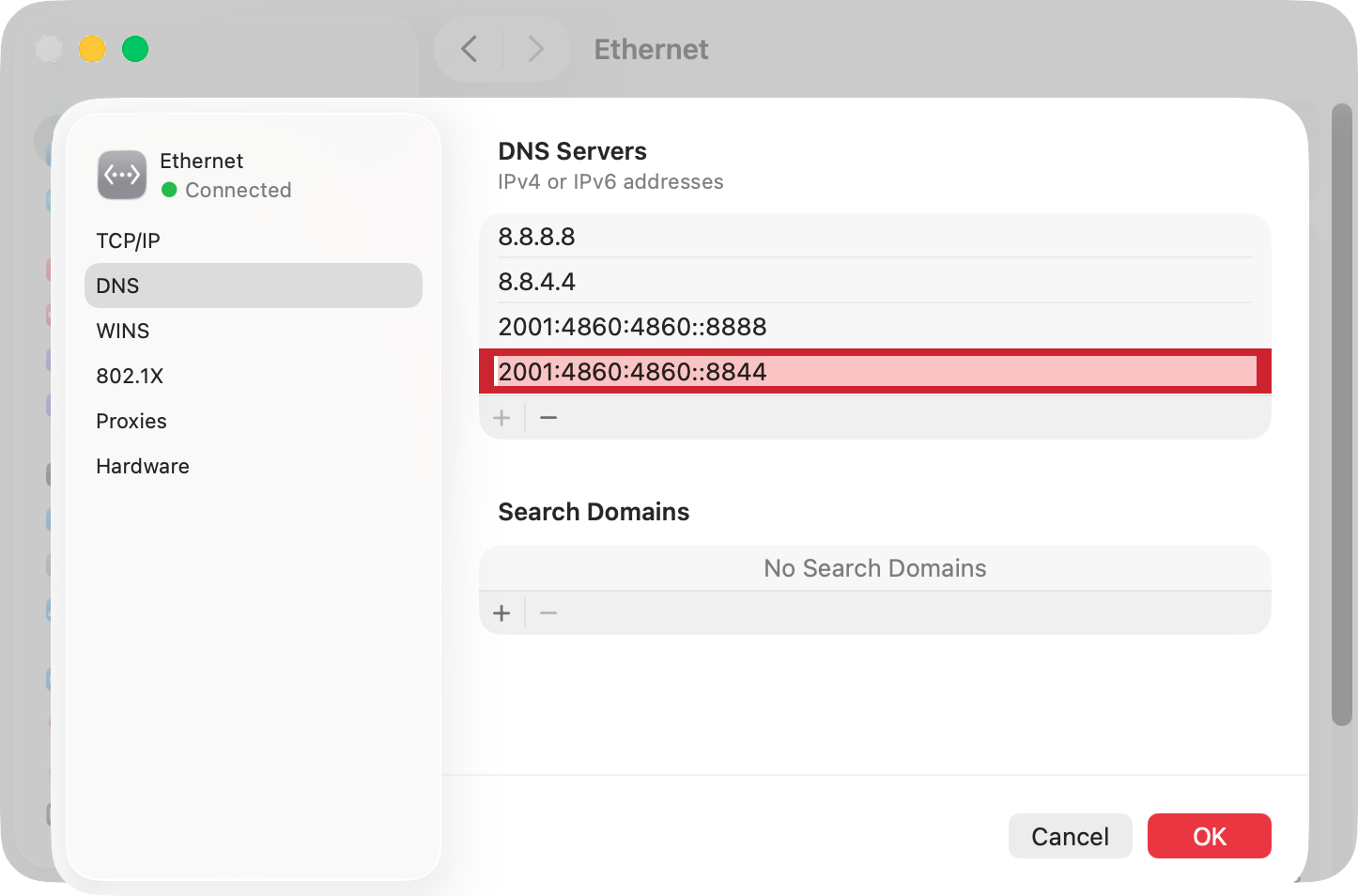Show the Hardware settings section
The image size is (1358, 896).
tap(142, 466)
